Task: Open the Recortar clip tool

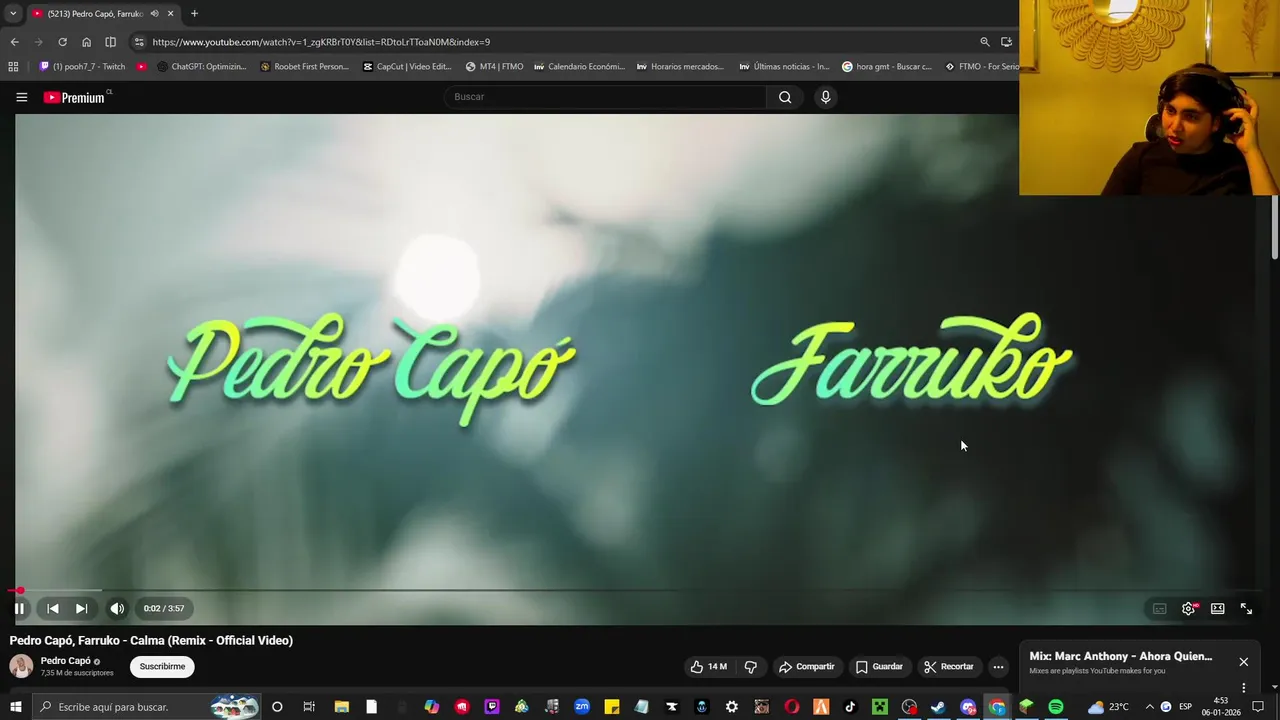Action: click(x=948, y=667)
